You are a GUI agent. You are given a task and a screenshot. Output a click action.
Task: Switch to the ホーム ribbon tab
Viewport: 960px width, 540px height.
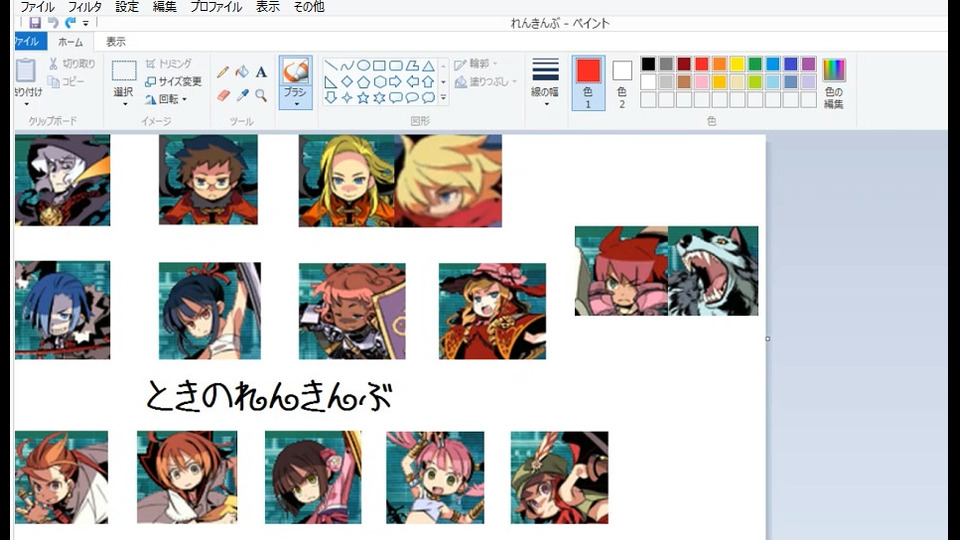[70, 42]
